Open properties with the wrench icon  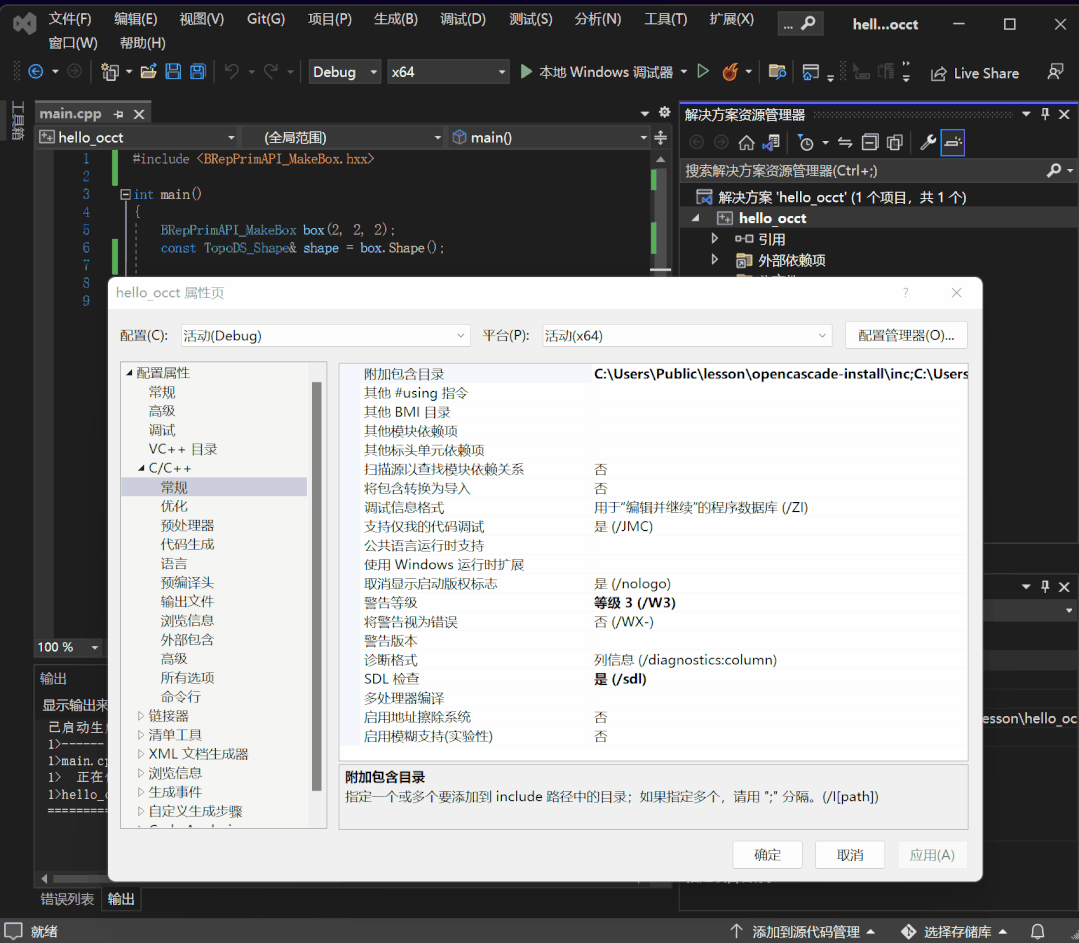pyautogui.click(x=928, y=142)
